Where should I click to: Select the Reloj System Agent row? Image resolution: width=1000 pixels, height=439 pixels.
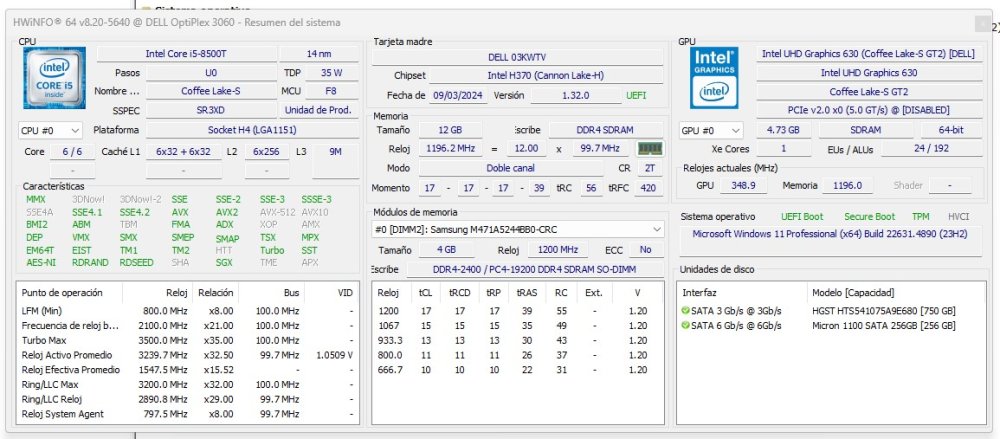pos(188,414)
